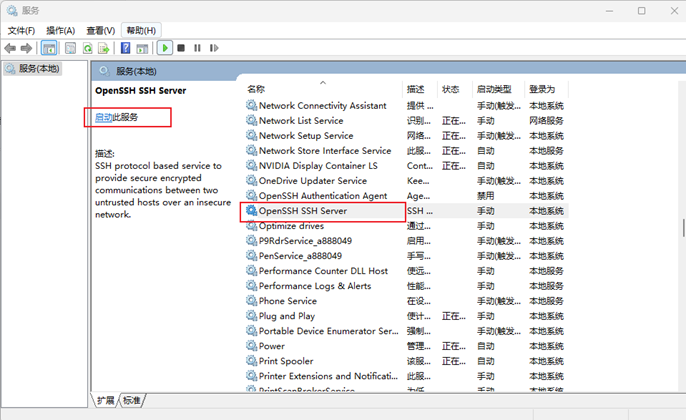The width and height of the screenshot is (686, 420).
Task: Sort by 启动类型 column header
Action: click(x=494, y=89)
